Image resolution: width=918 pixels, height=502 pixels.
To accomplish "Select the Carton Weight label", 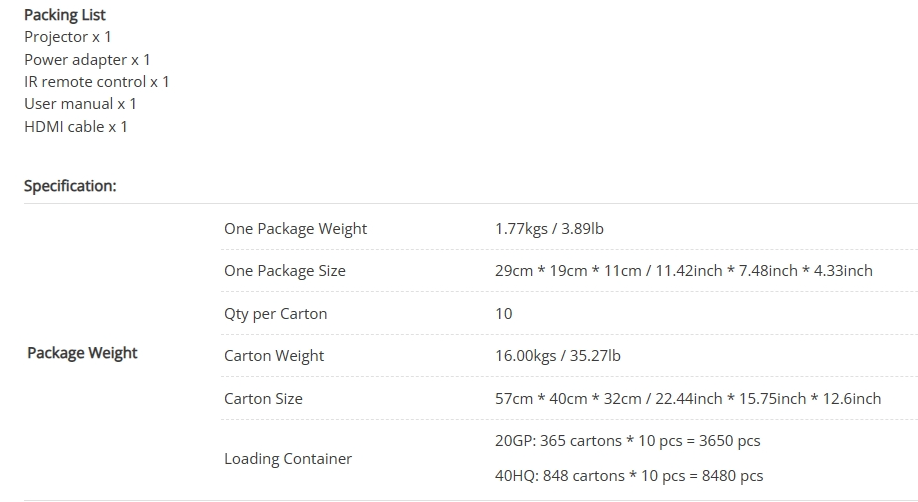I will 274,356.
